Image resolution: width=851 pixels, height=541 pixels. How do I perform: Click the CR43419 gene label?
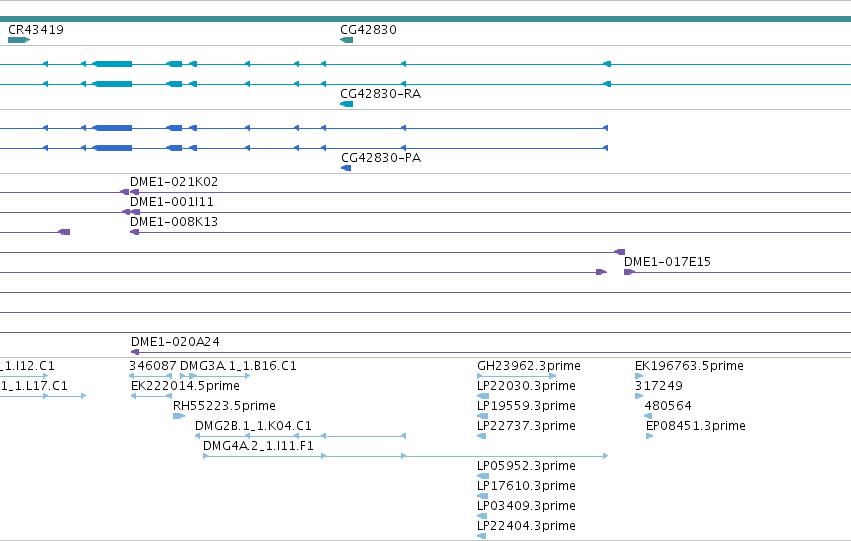[x=36, y=30]
